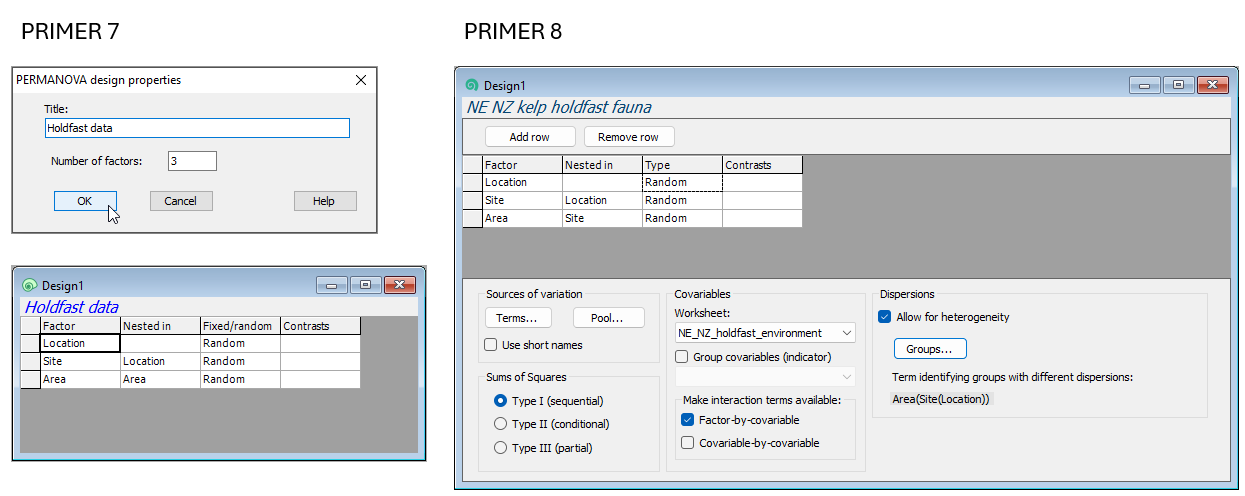Click the Remove row button
This screenshot has height=496, width=1245.
629,137
